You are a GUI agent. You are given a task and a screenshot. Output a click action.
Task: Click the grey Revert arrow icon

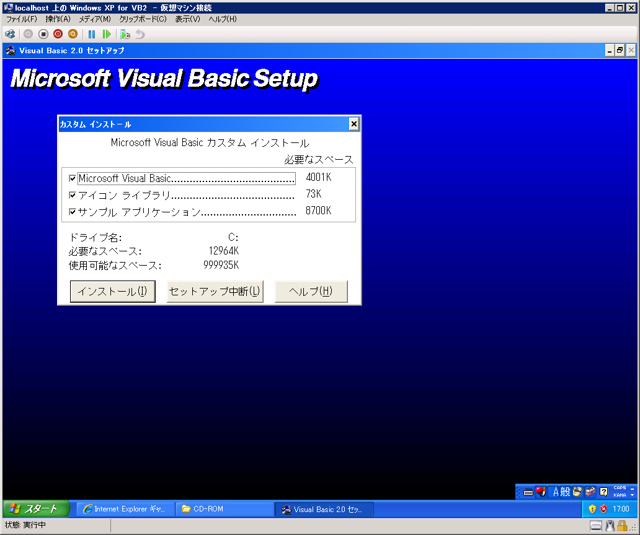point(140,34)
